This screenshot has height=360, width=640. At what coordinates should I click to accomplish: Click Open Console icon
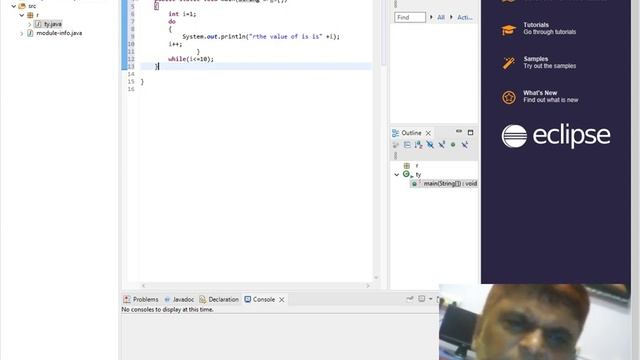point(422,299)
